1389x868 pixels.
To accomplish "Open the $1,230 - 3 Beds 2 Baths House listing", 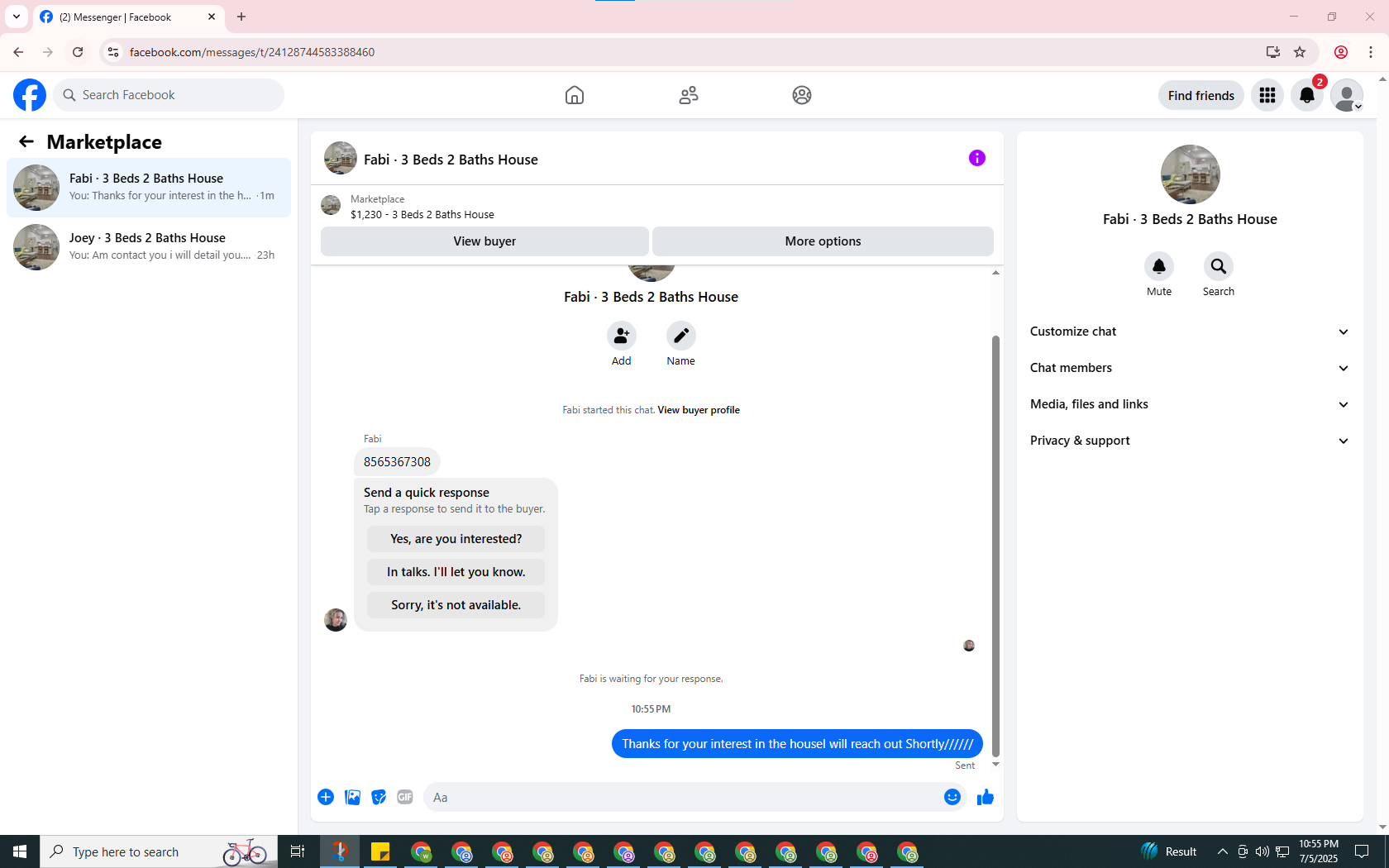I will tap(422, 214).
